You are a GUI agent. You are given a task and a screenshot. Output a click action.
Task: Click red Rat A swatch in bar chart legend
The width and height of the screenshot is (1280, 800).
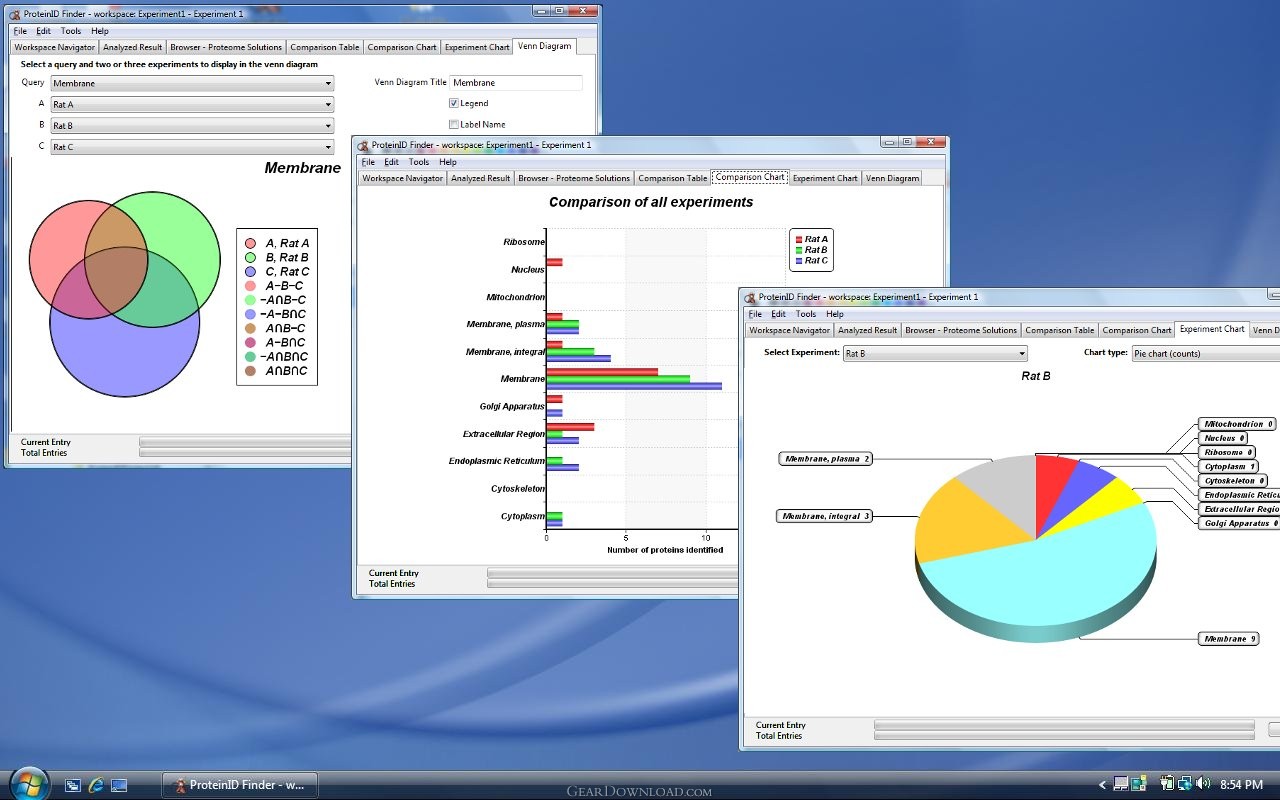tap(798, 240)
